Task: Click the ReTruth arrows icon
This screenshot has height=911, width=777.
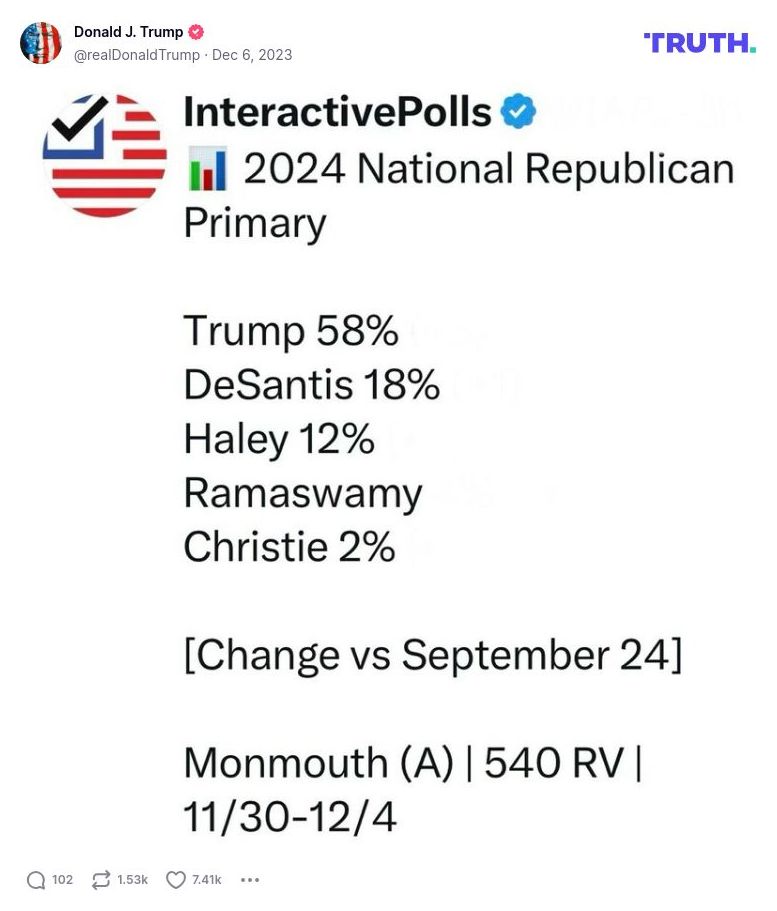Action: click(x=101, y=880)
